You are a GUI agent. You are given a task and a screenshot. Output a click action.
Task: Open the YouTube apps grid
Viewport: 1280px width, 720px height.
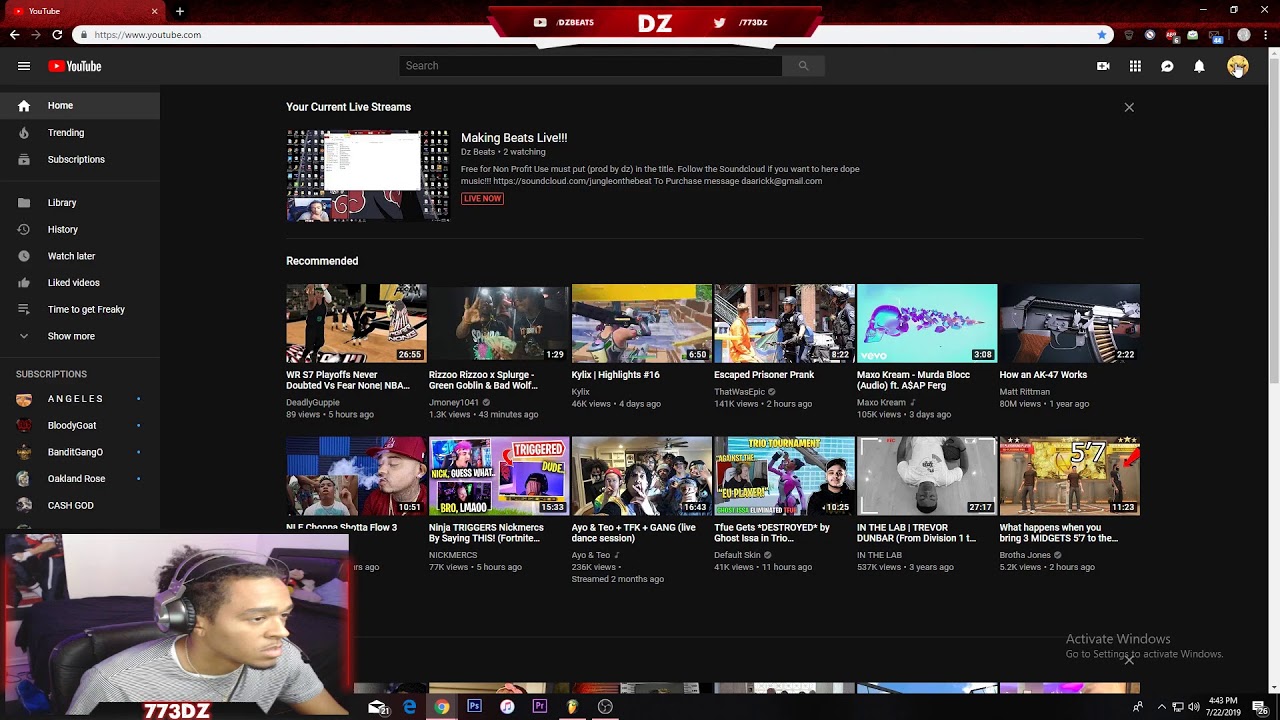tap(1135, 66)
